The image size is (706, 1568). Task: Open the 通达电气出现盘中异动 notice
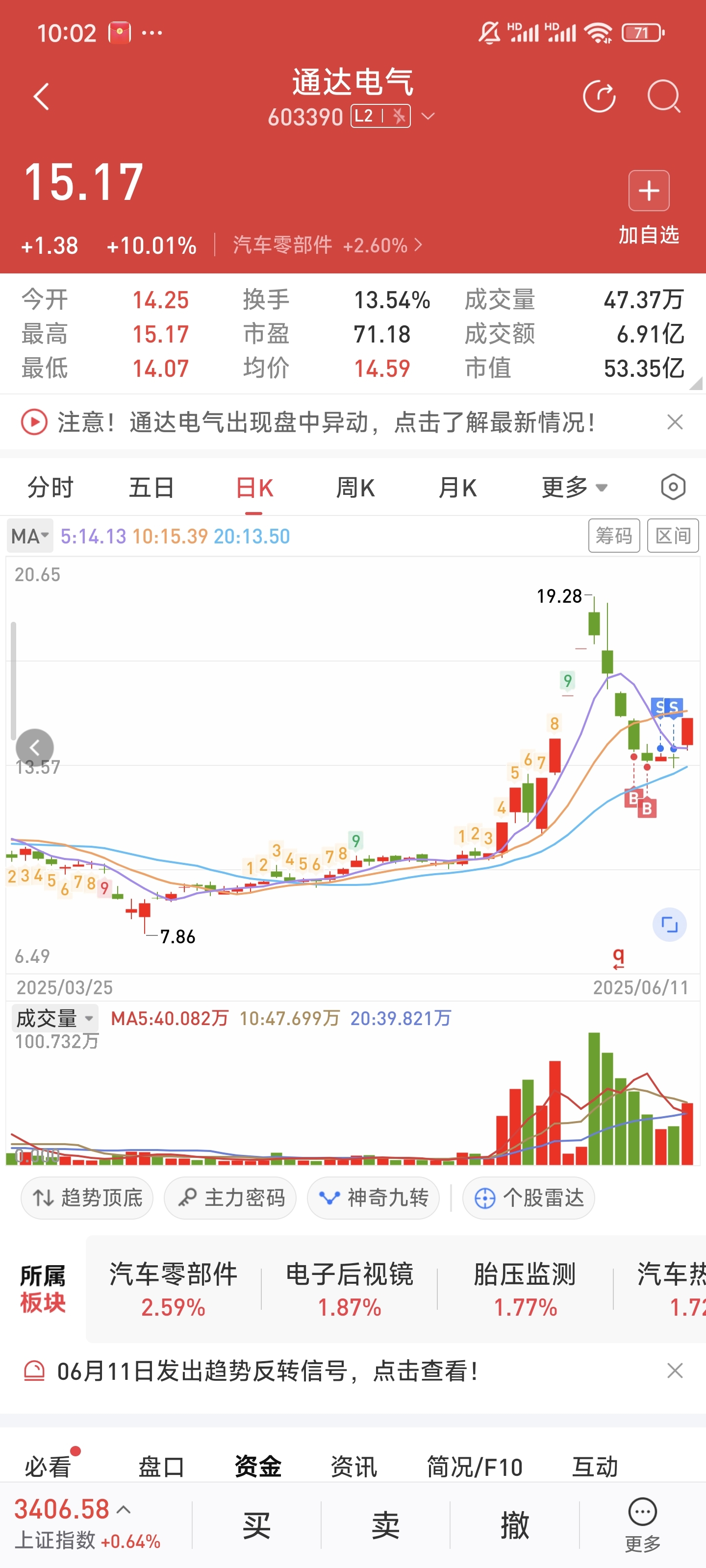(327, 422)
